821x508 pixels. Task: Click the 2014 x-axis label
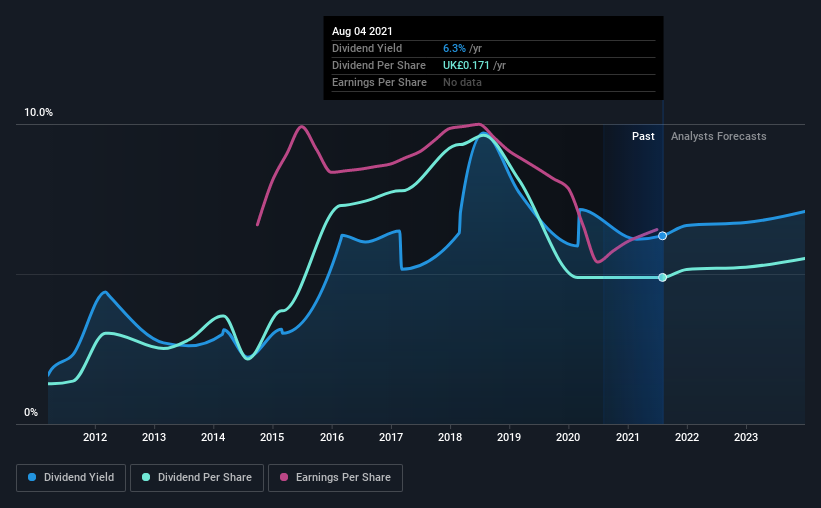(213, 437)
